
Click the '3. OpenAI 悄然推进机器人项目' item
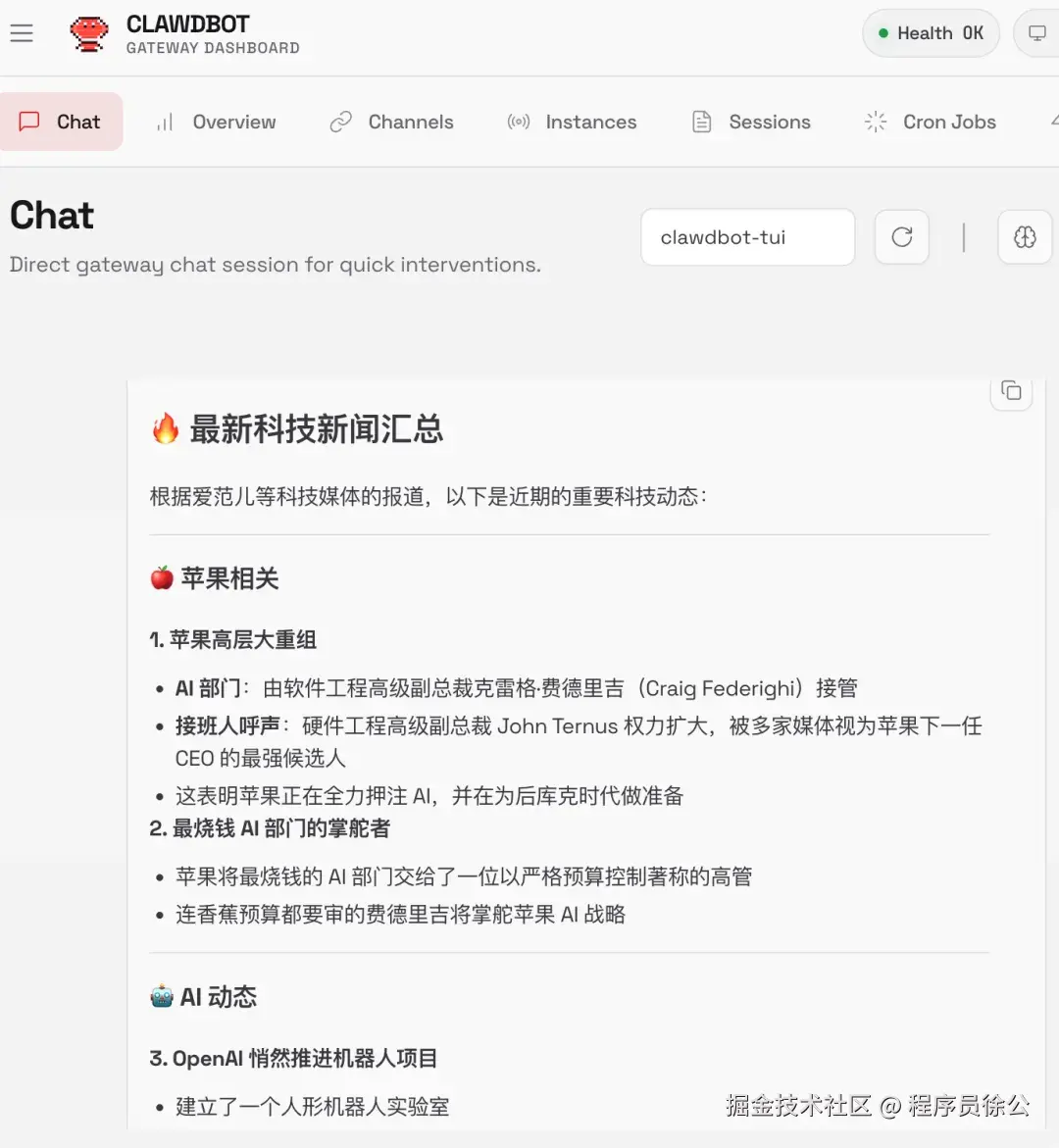294,1059
